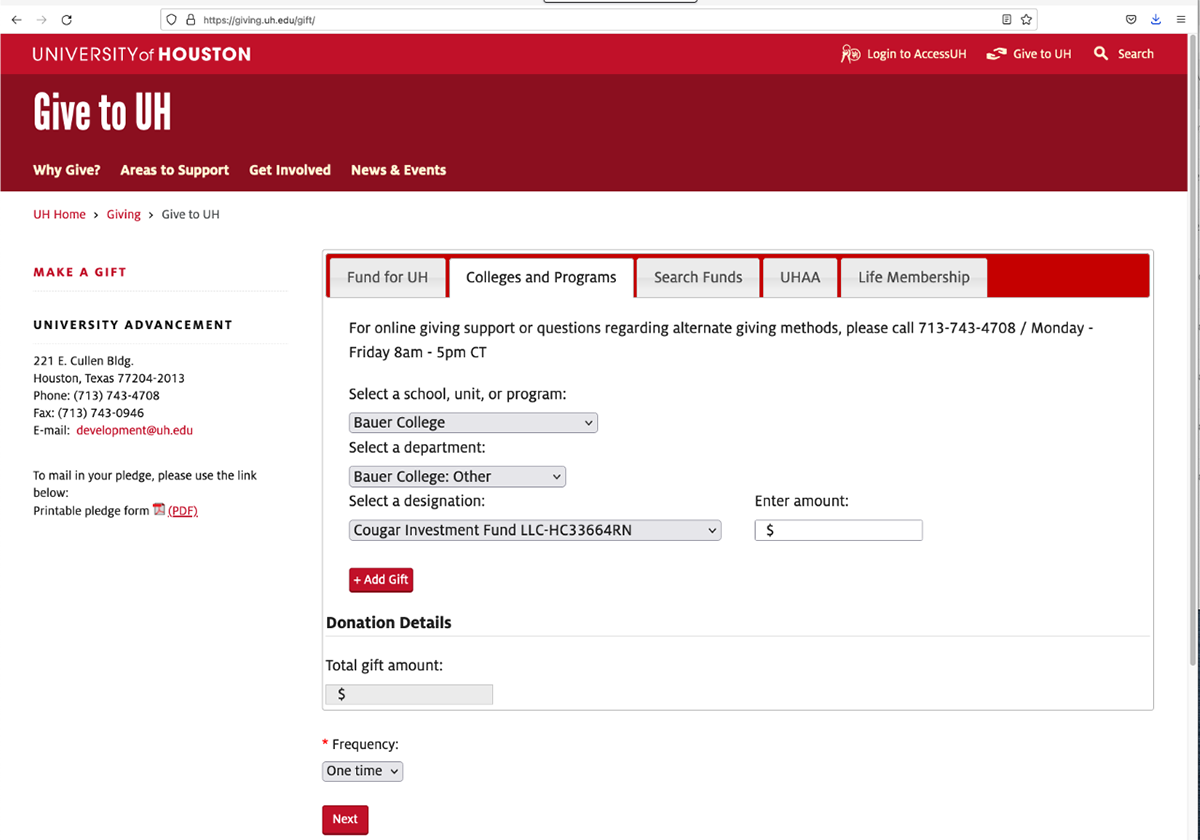1200x840 pixels.
Task: Click the Fax: (713) 743-0946 text
Action: [x=88, y=413]
